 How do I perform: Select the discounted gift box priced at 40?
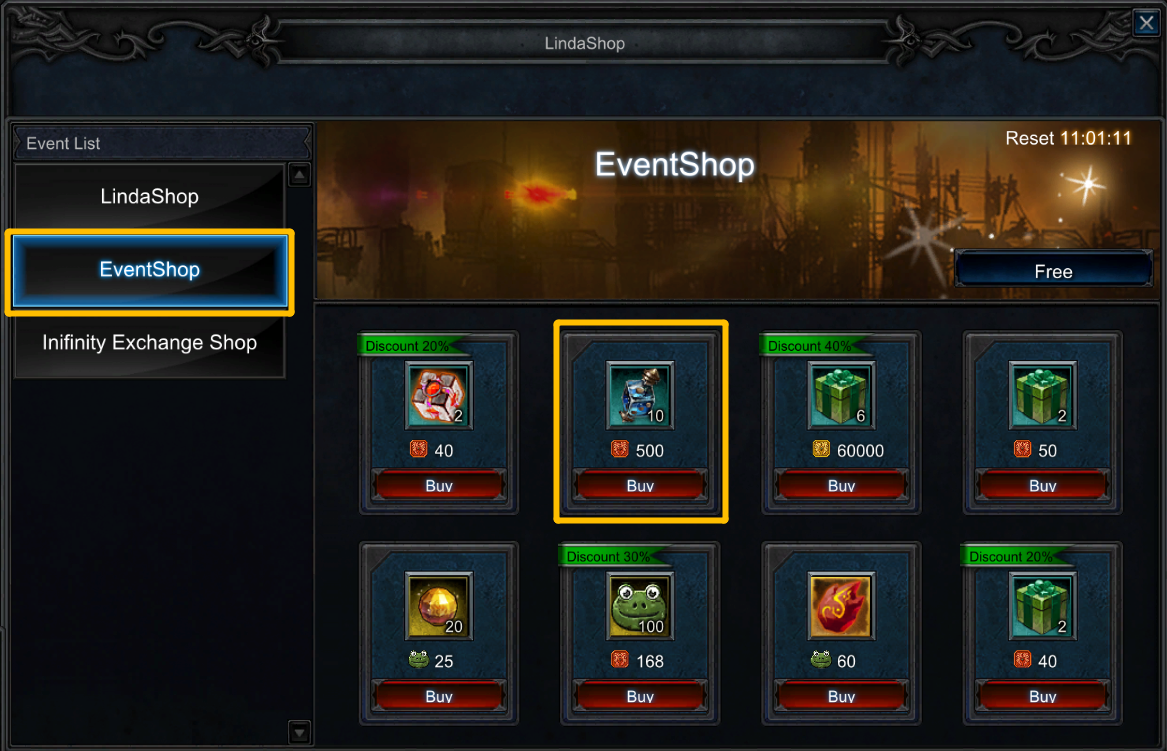(1042, 606)
